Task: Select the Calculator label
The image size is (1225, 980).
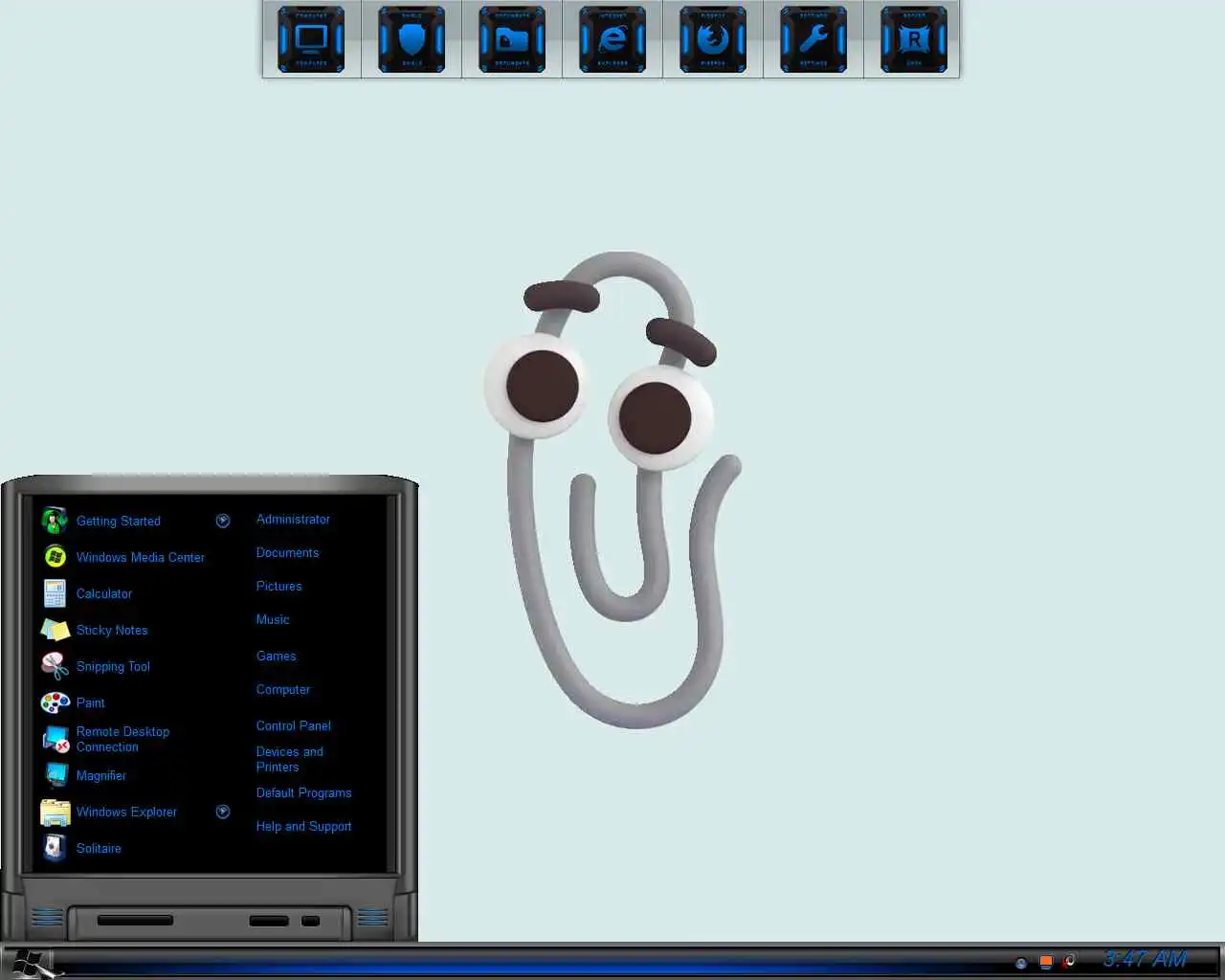Action: click(104, 593)
